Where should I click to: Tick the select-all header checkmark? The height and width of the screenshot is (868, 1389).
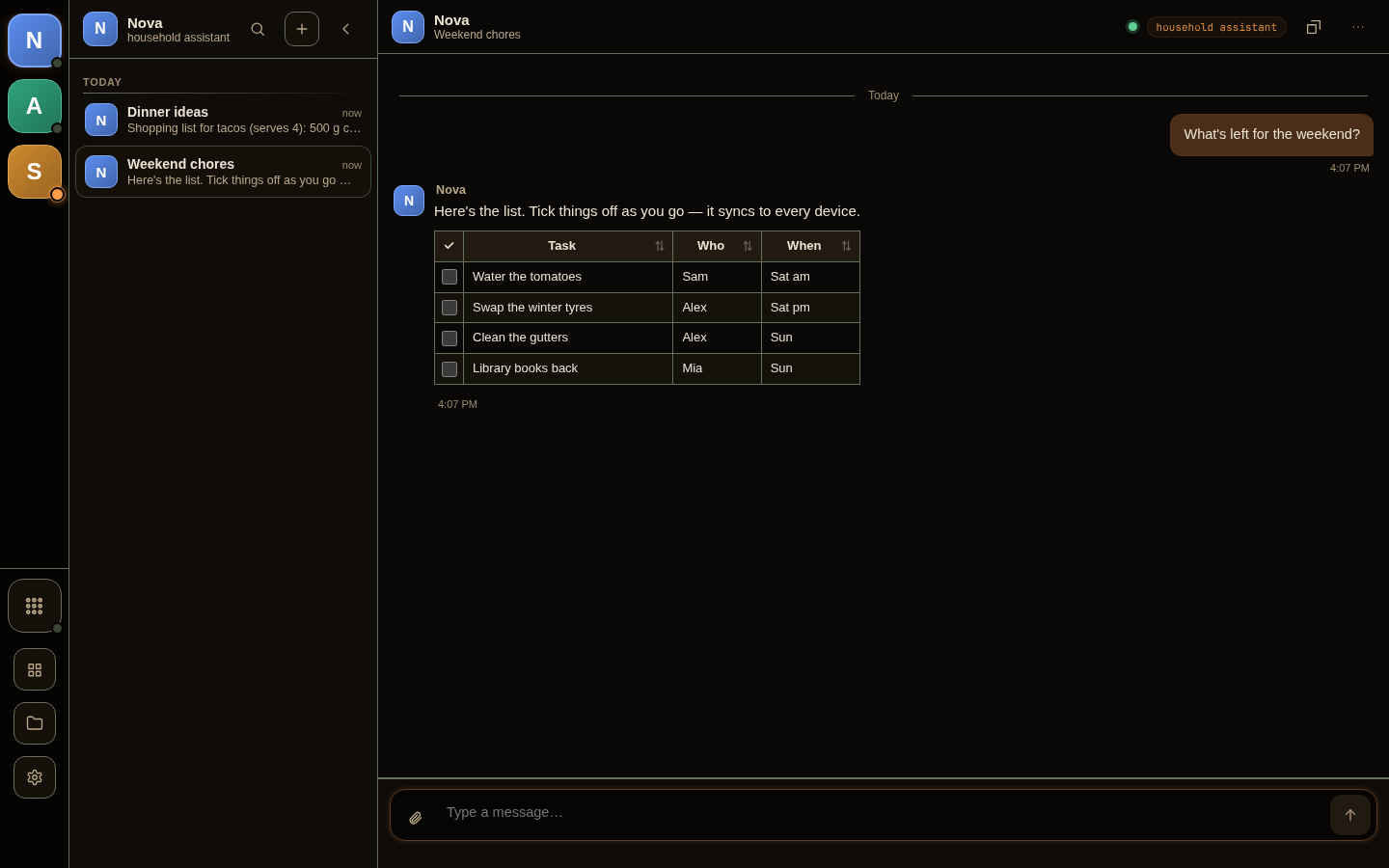[x=449, y=246]
